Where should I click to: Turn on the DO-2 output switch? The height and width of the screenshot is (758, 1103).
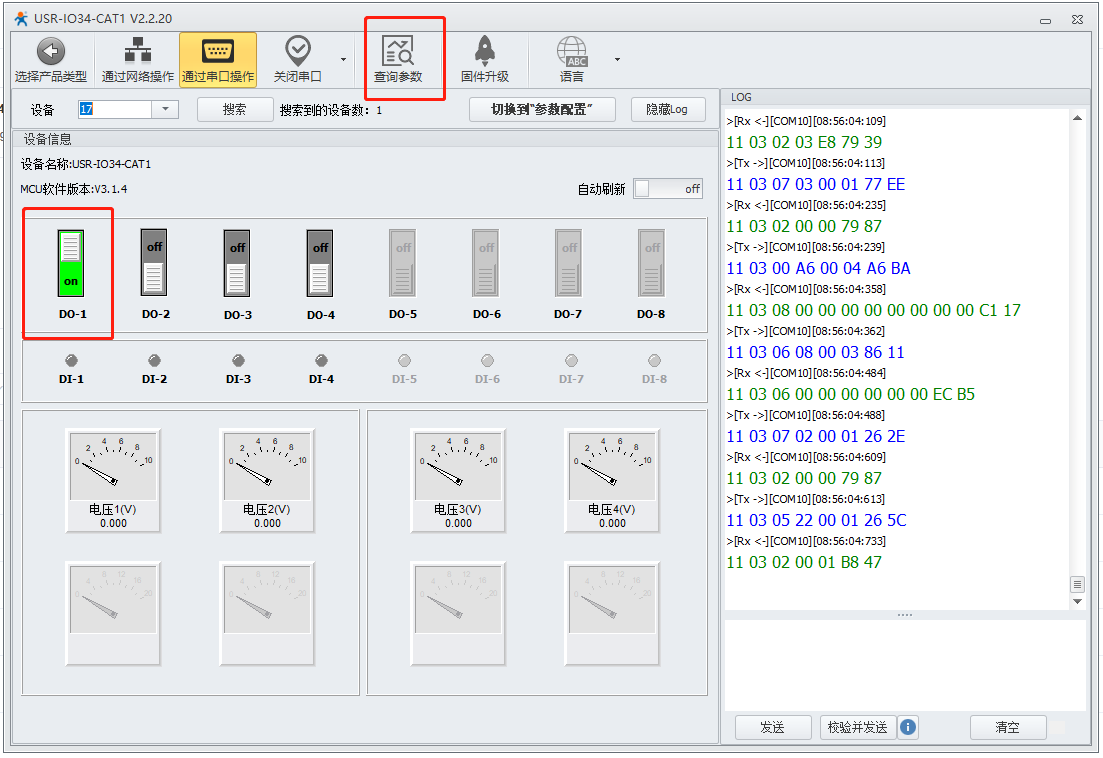coord(154,262)
